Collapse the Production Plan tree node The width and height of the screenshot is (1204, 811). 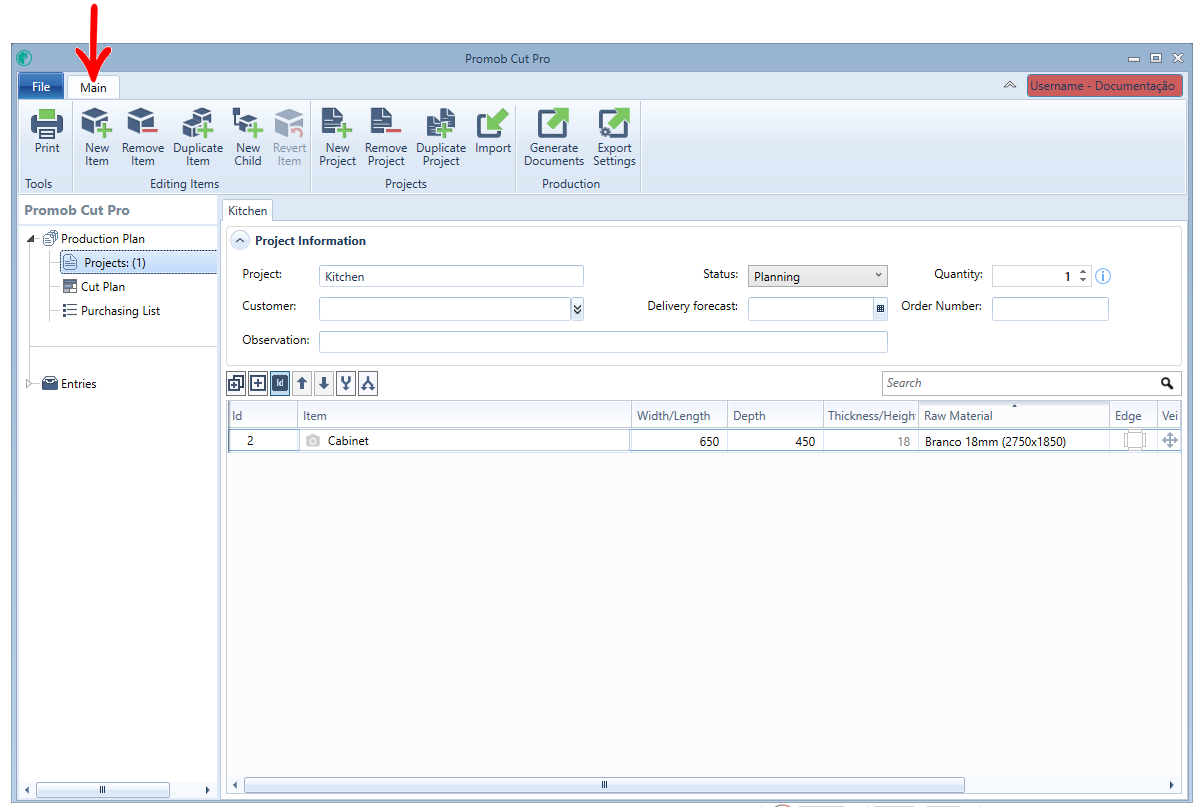coord(32,239)
